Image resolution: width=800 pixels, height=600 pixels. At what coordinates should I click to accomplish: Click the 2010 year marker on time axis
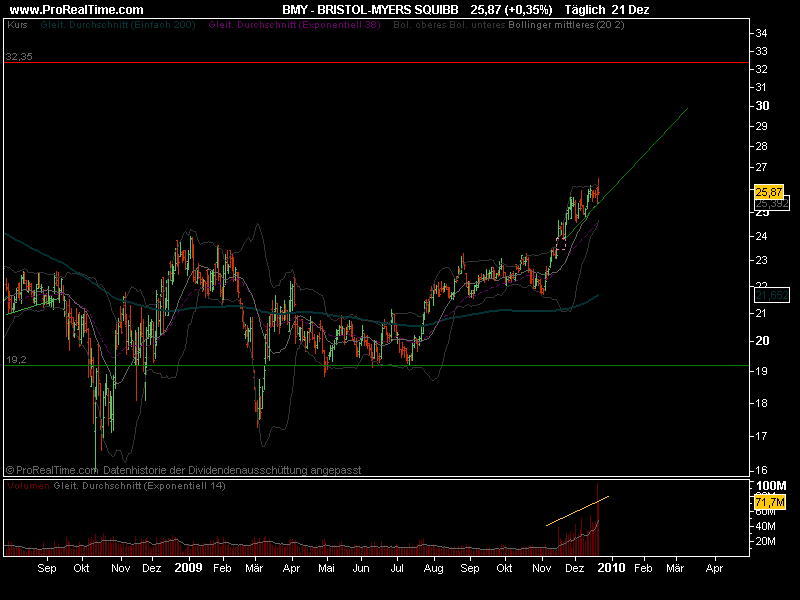(x=611, y=567)
